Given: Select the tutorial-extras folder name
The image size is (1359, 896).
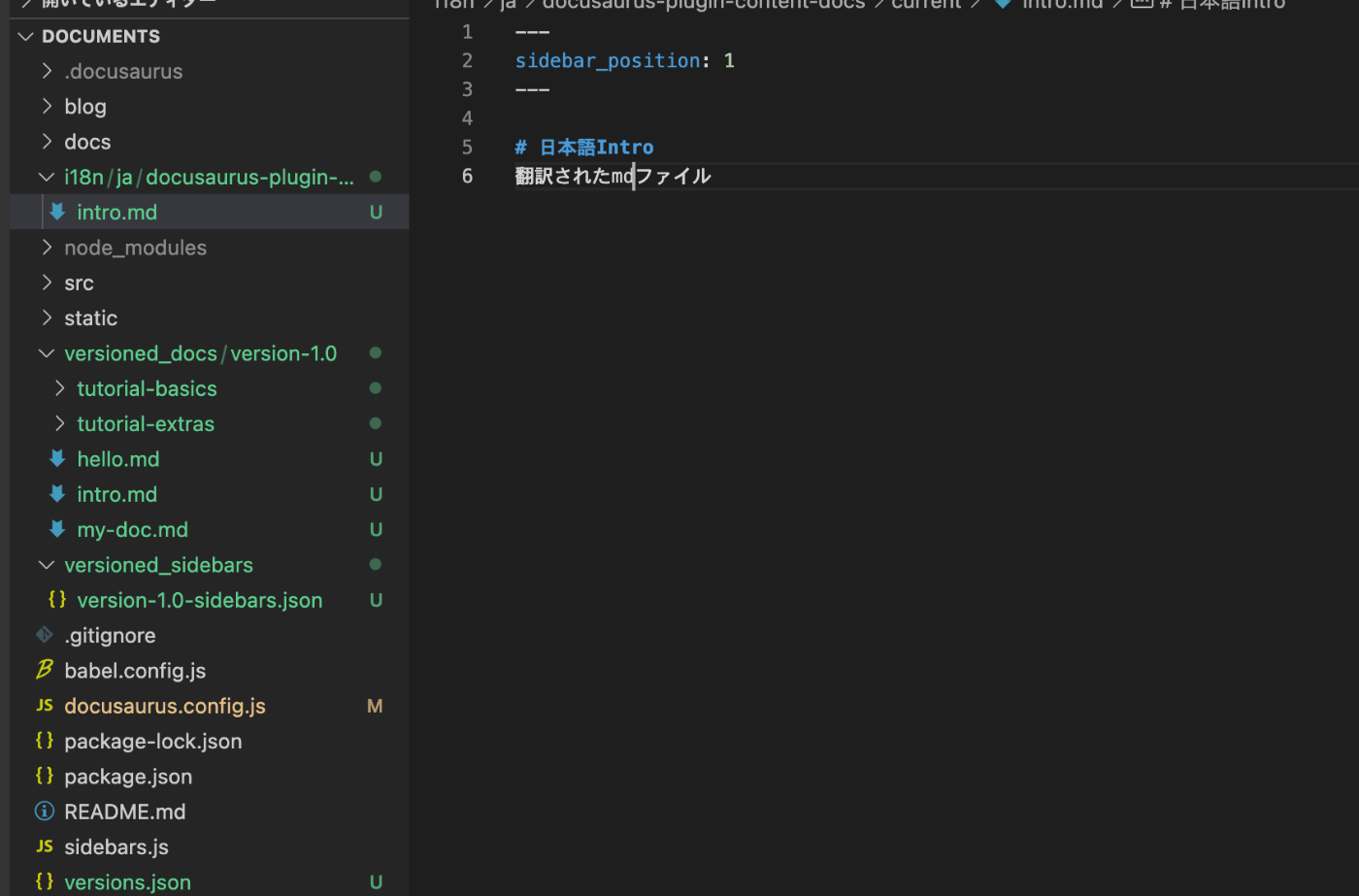Looking at the screenshot, I should click(146, 423).
